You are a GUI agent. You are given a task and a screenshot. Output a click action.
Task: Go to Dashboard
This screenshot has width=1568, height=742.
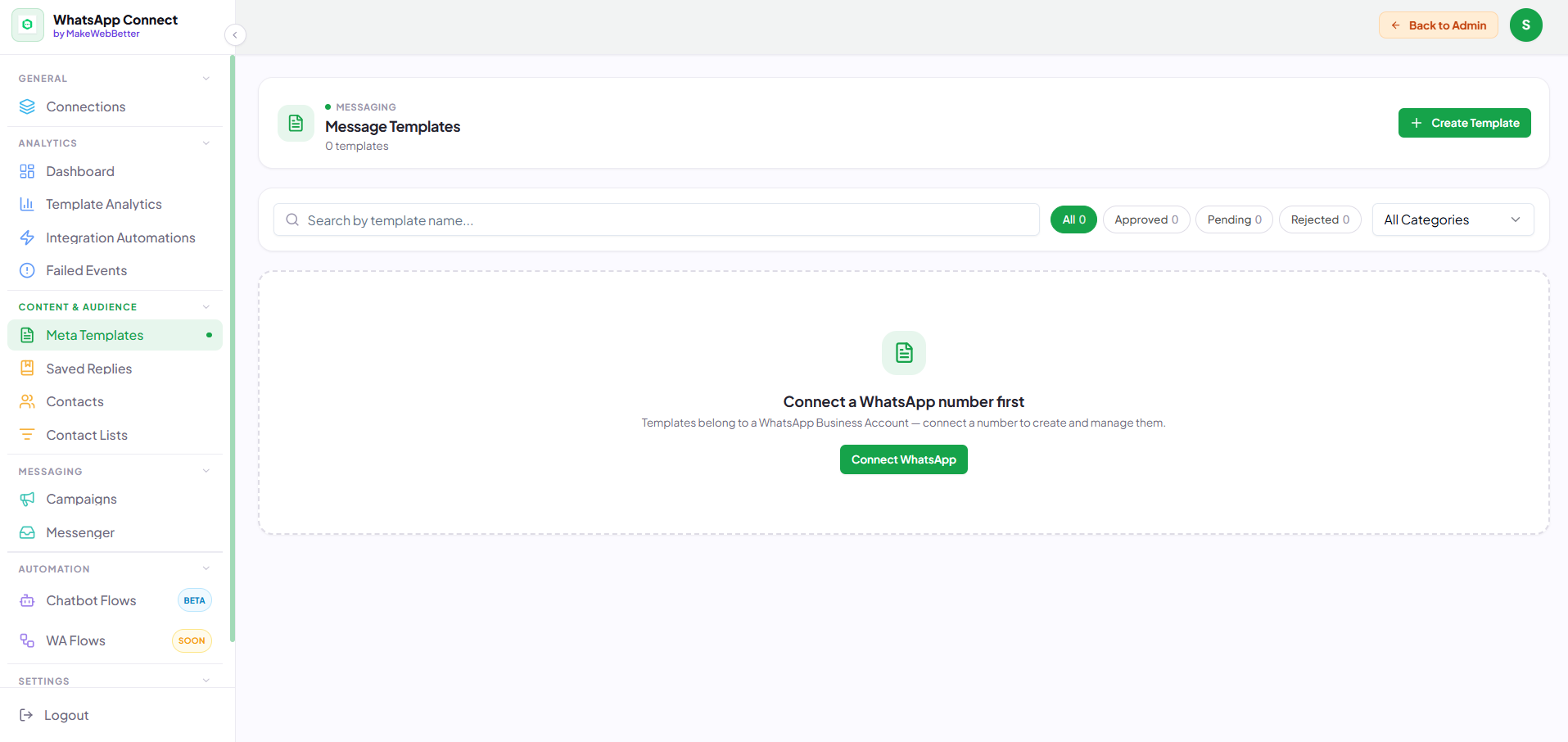coord(115,171)
